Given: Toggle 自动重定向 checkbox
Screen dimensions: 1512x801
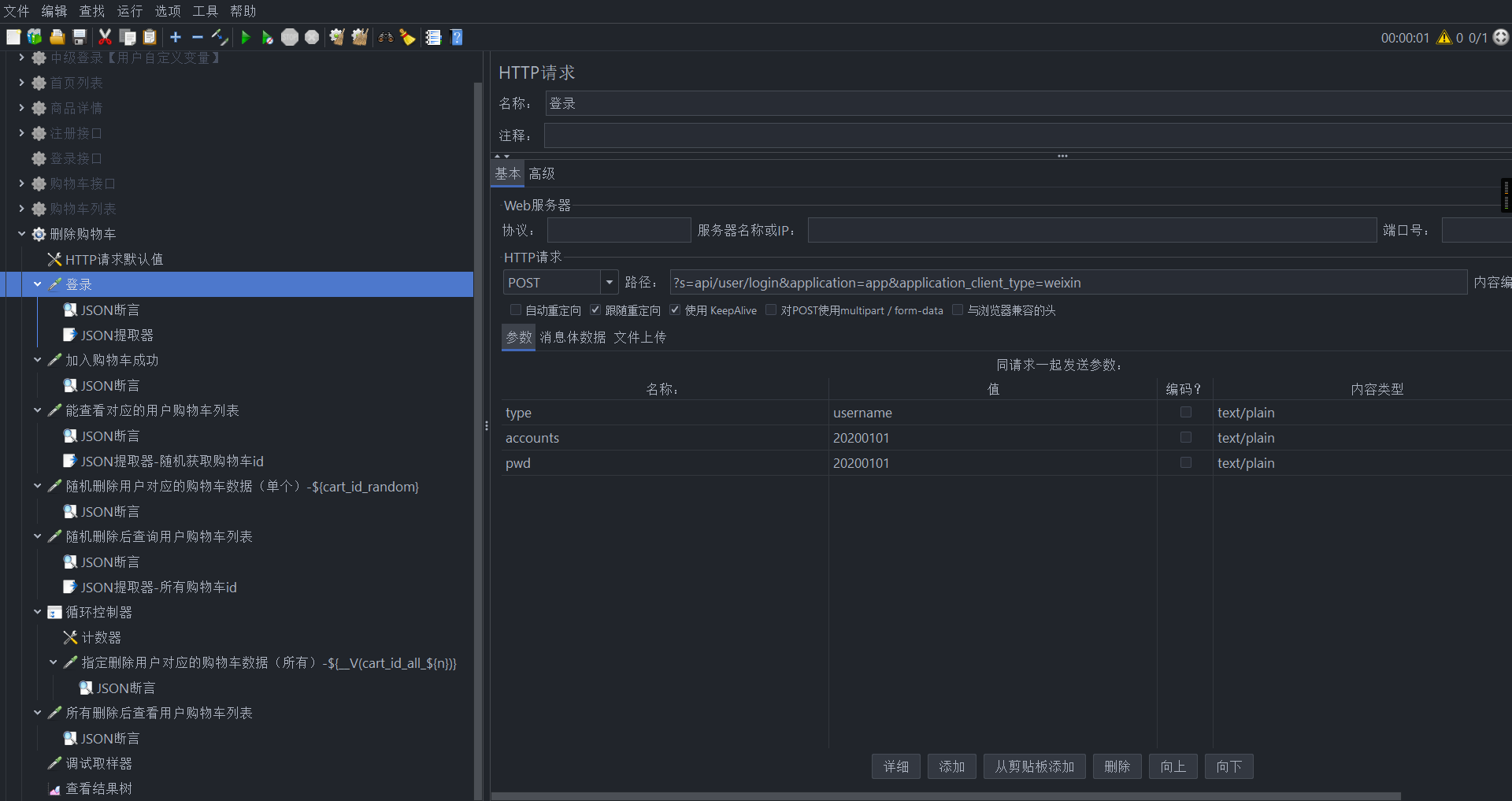Looking at the screenshot, I should (x=516, y=310).
